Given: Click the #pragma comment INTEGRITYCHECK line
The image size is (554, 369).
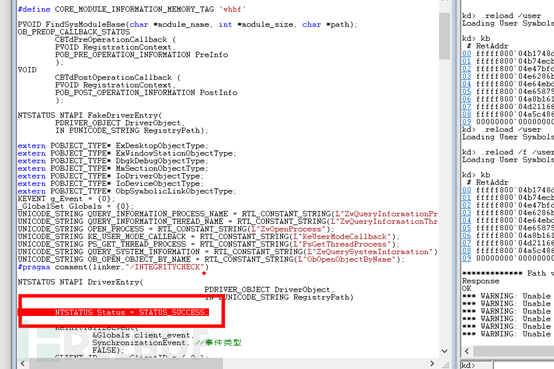Looking at the screenshot, I should [x=113, y=267].
